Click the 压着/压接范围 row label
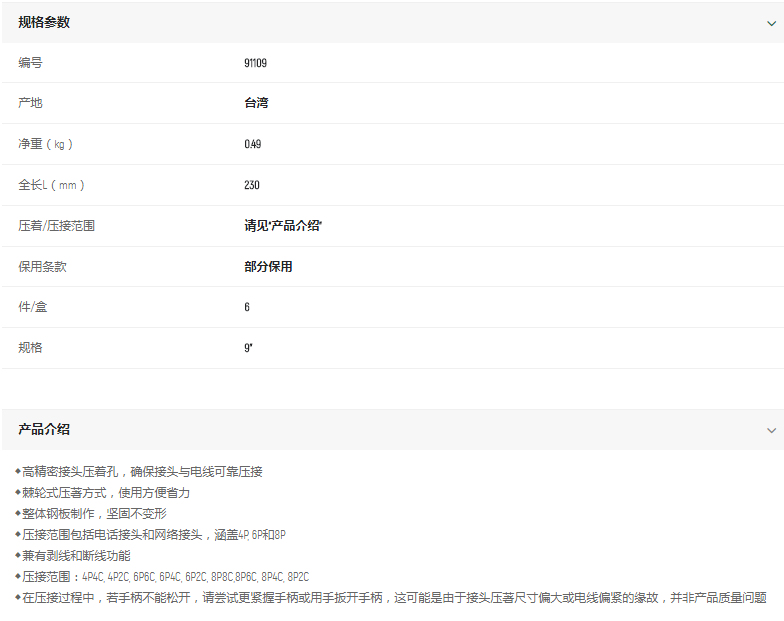The width and height of the screenshot is (784, 621). [x=57, y=226]
